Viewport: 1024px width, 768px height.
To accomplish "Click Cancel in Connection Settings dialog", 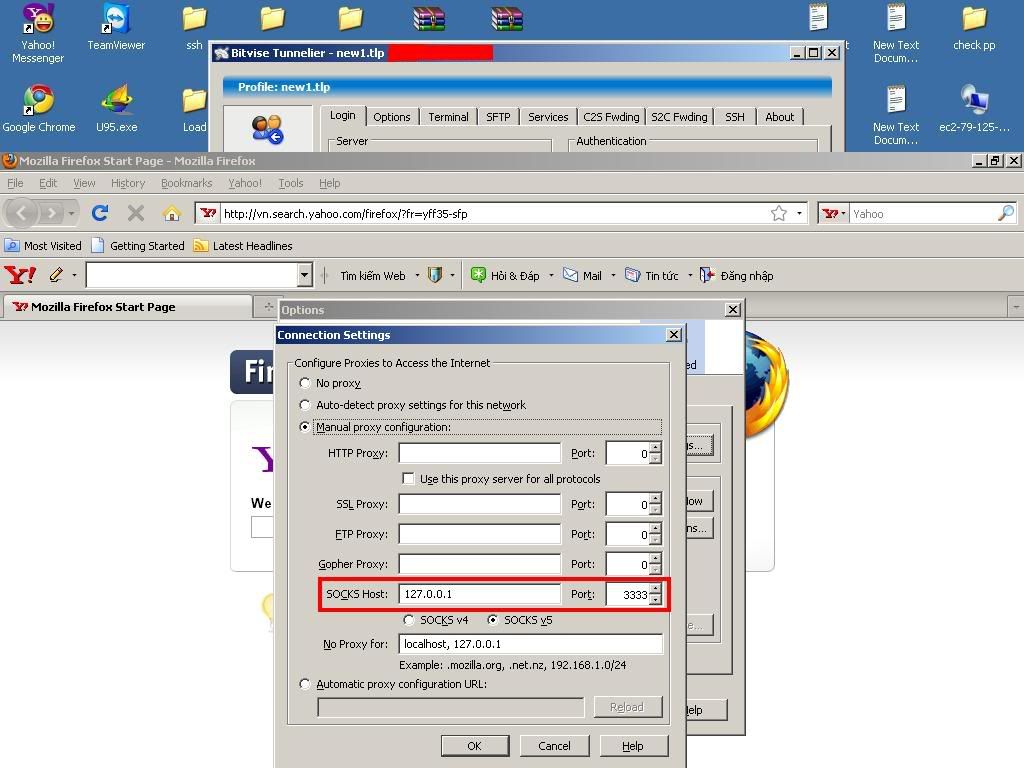I will [x=554, y=746].
